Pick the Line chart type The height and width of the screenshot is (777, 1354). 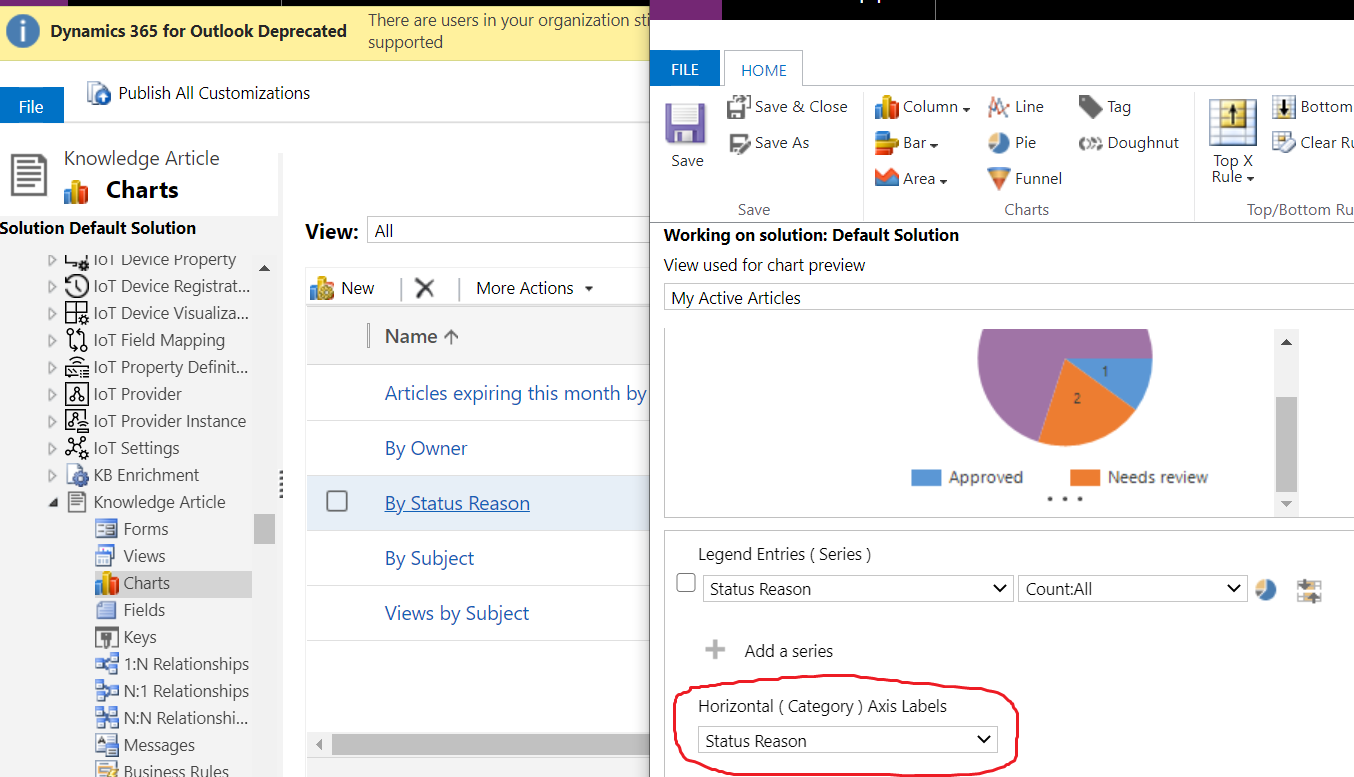[x=999, y=107]
